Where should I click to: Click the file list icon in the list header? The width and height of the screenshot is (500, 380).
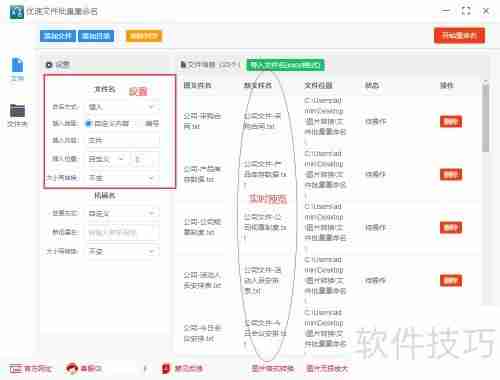183,64
